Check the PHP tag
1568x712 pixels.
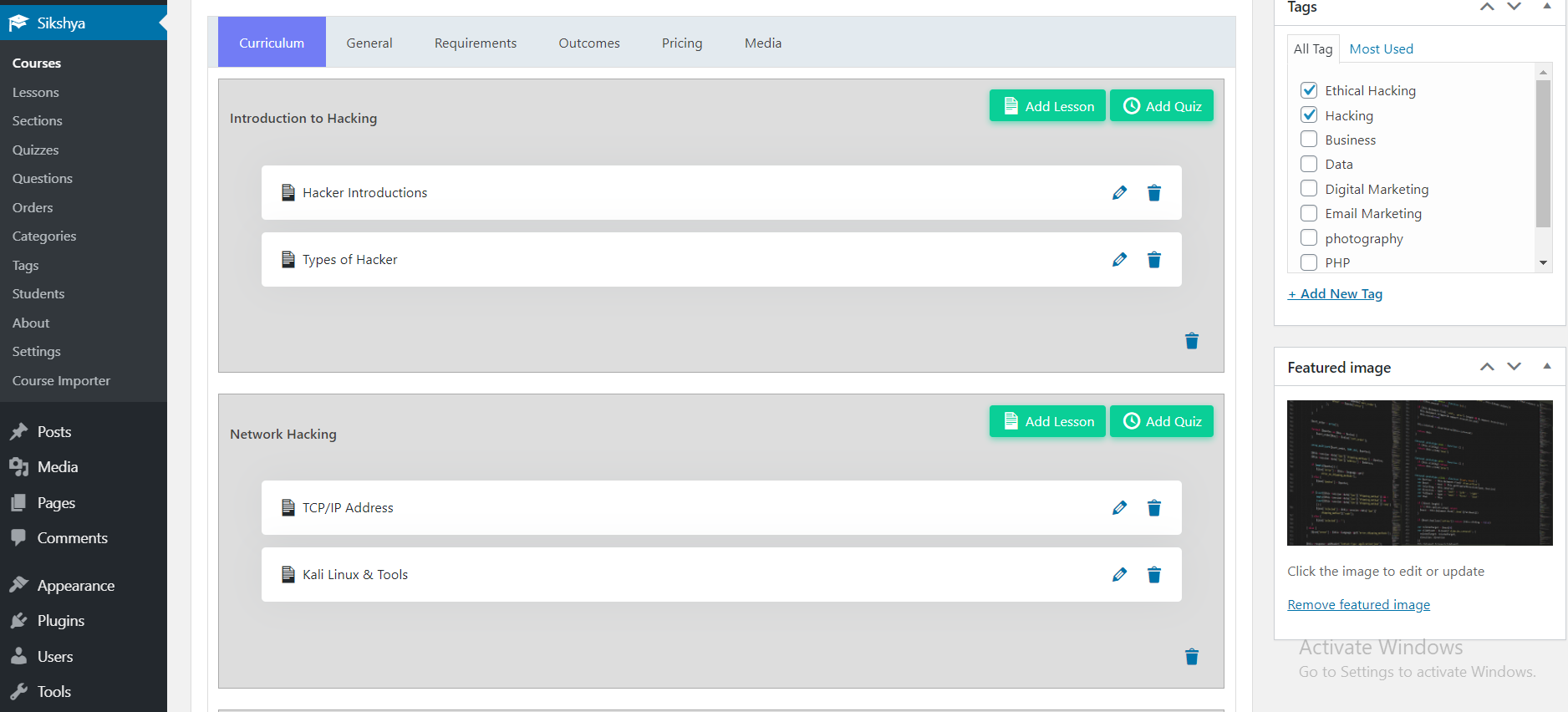tap(1309, 262)
